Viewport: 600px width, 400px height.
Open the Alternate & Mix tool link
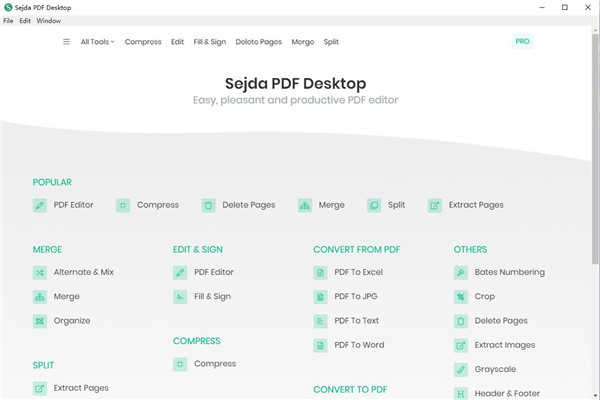pyautogui.click(x=83, y=272)
